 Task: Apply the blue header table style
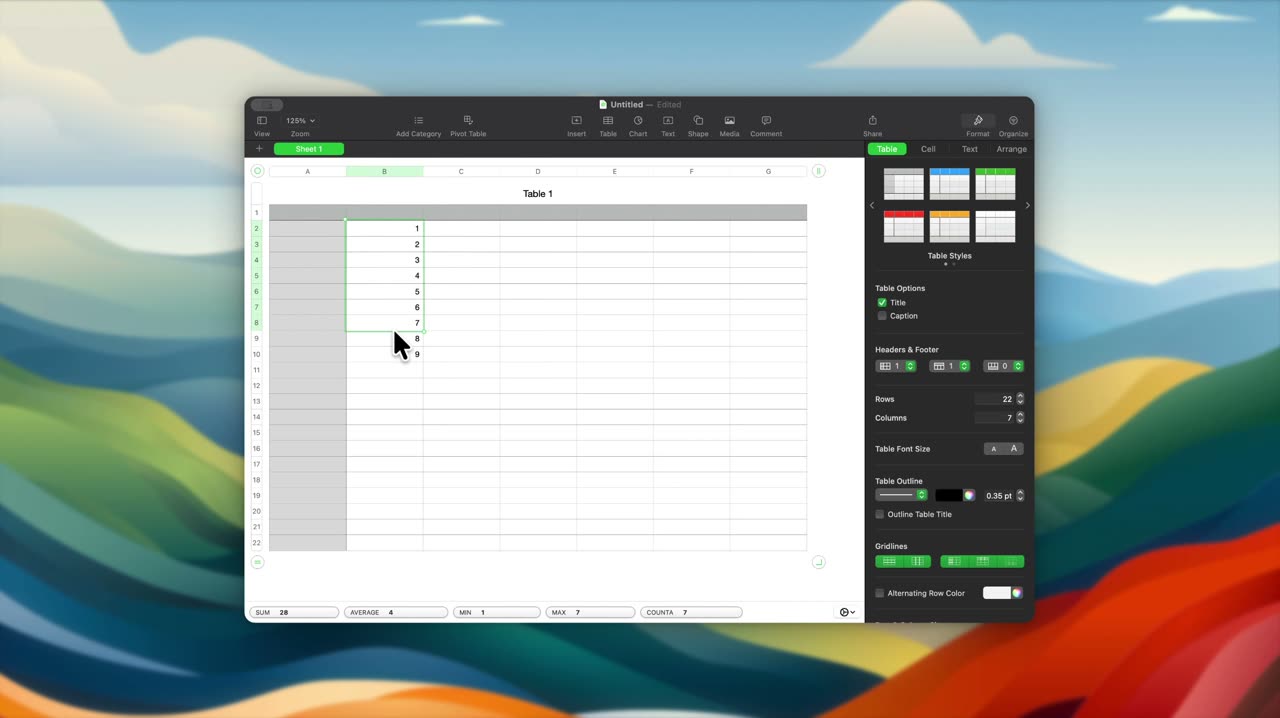pyautogui.click(x=949, y=184)
